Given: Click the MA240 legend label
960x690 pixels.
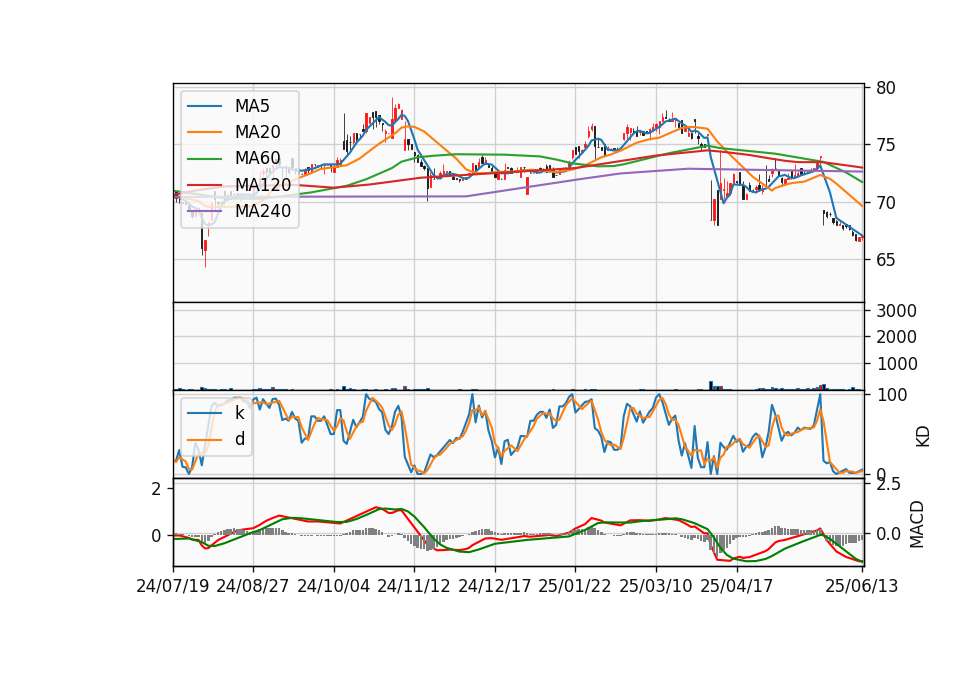Looking at the screenshot, I should click(x=263, y=211).
